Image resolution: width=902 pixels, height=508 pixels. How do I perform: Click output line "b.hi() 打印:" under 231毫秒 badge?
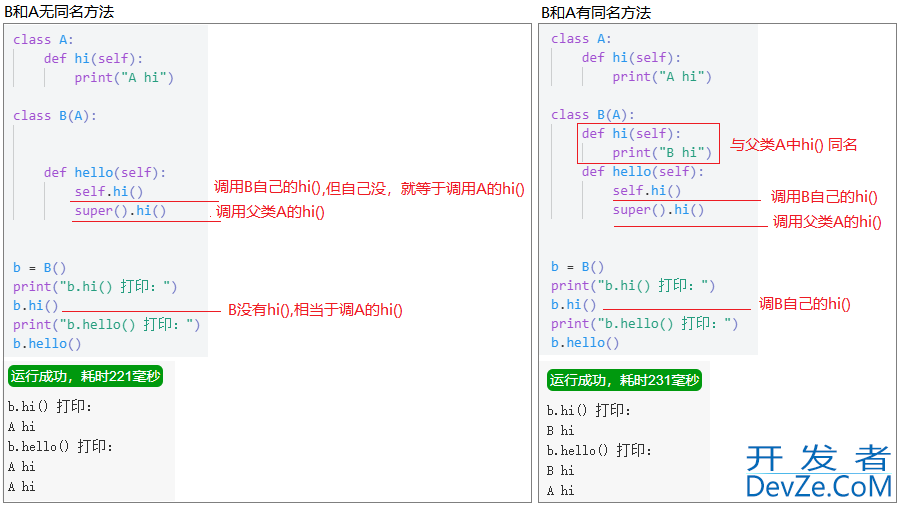[x=588, y=410]
